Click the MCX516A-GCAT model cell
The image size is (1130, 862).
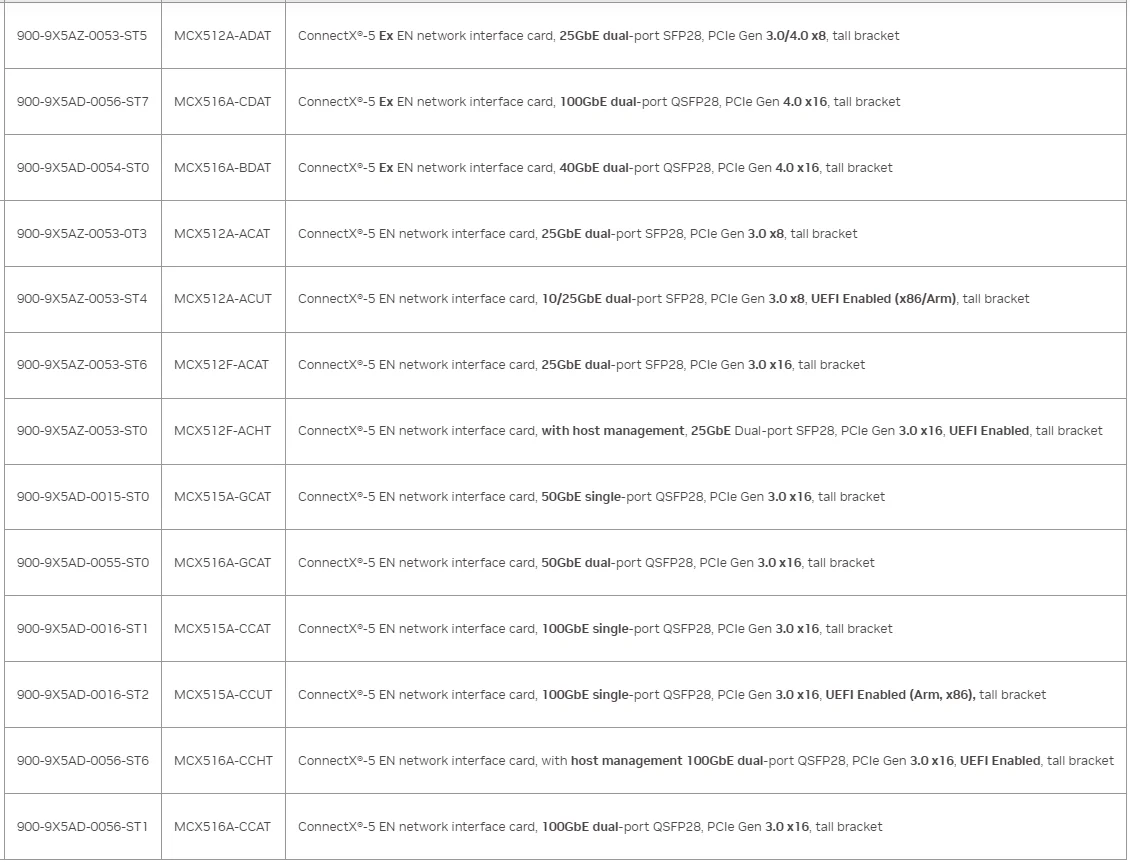pyautogui.click(x=222, y=563)
